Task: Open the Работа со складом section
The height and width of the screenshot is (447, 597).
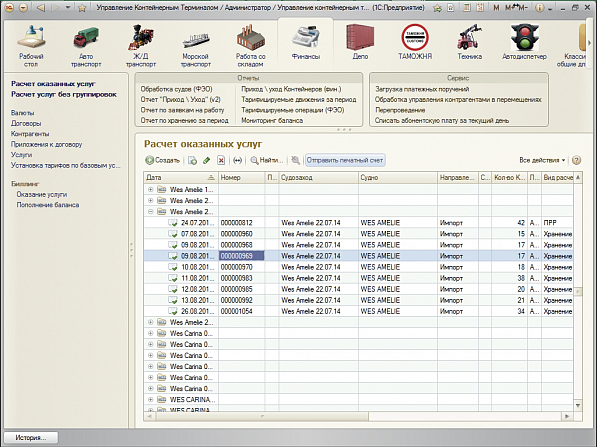Action: 251,45
